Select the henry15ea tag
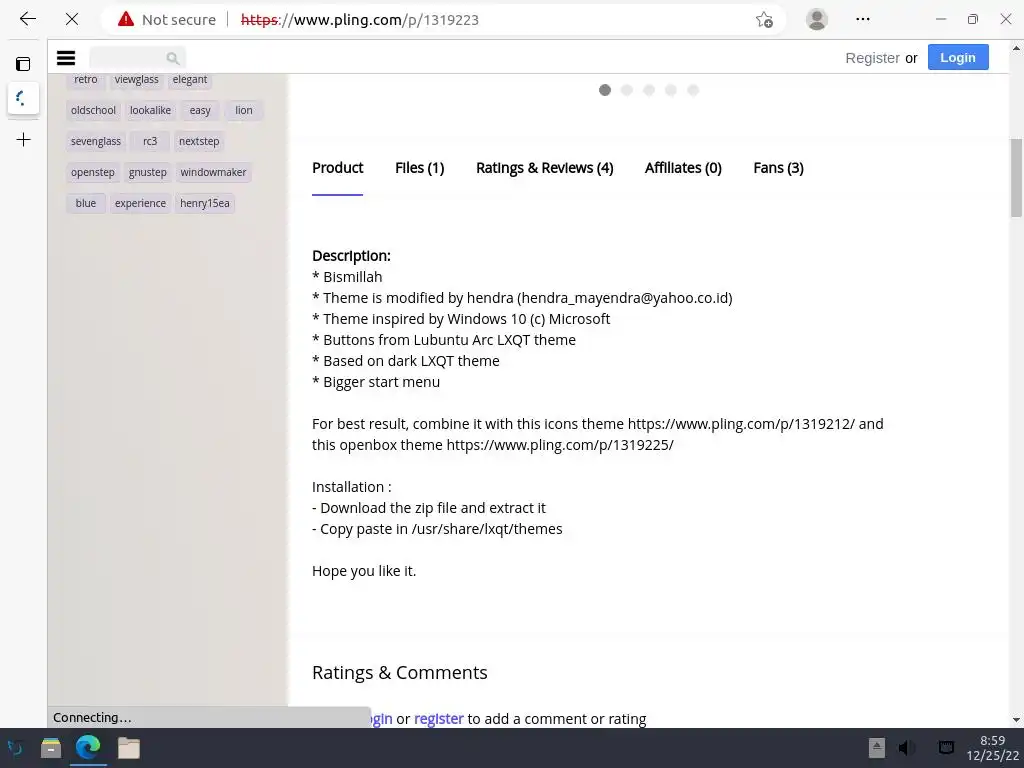The height and width of the screenshot is (768, 1024). click(x=205, y=203)
